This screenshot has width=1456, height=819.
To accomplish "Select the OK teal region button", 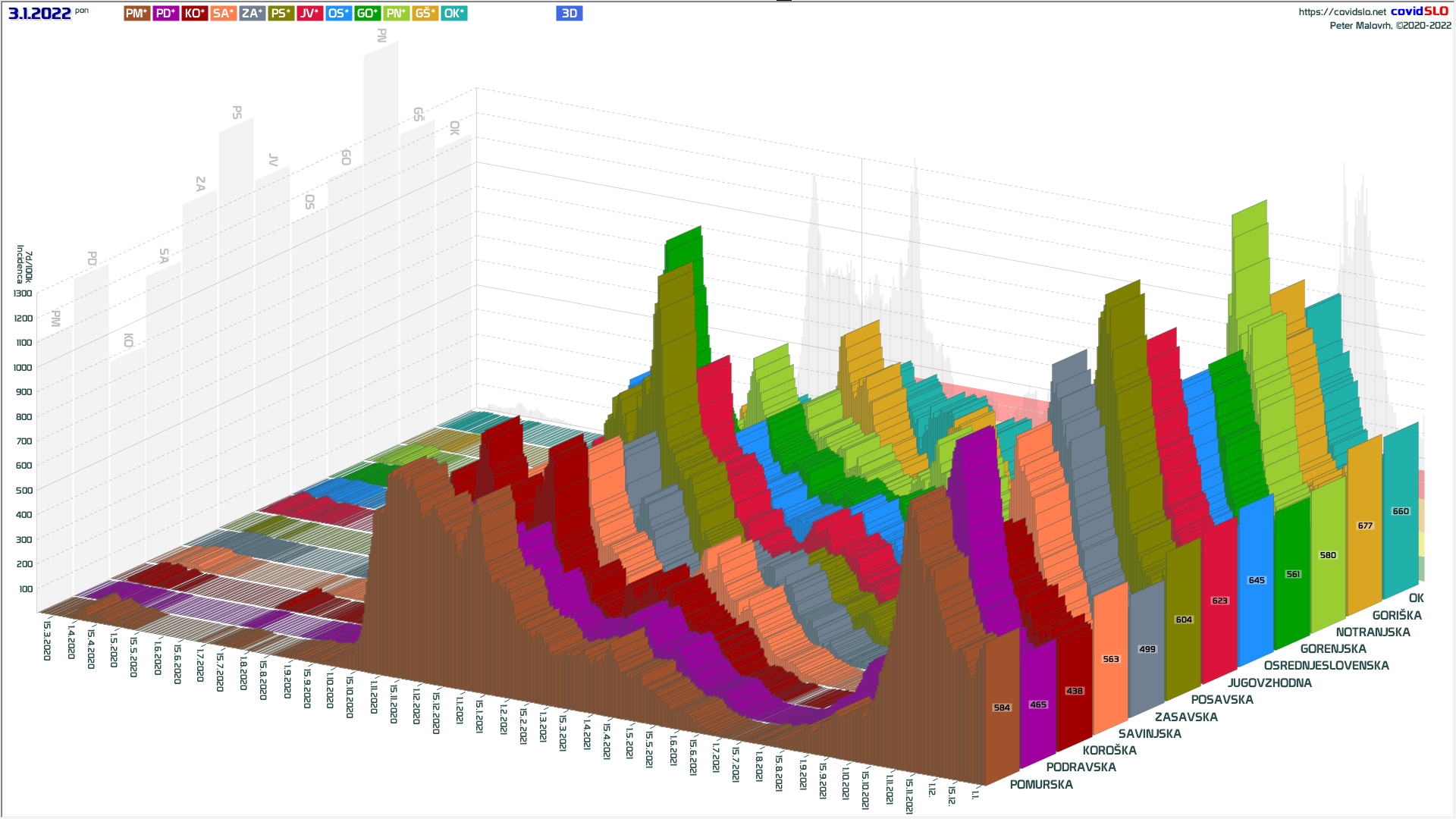I will click(x=454, y=13).
